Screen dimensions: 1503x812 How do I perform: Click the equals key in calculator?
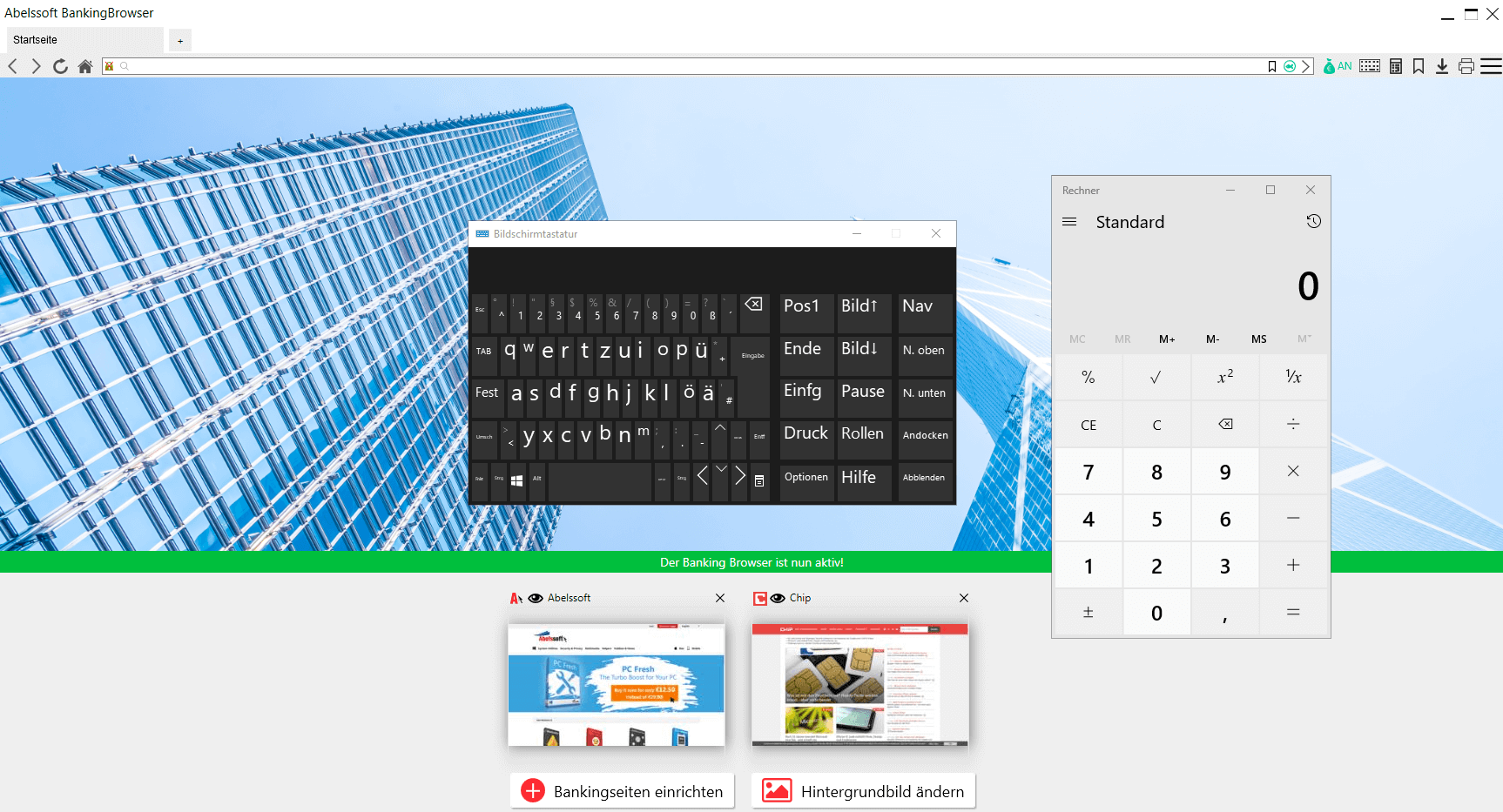[1293, 613]
